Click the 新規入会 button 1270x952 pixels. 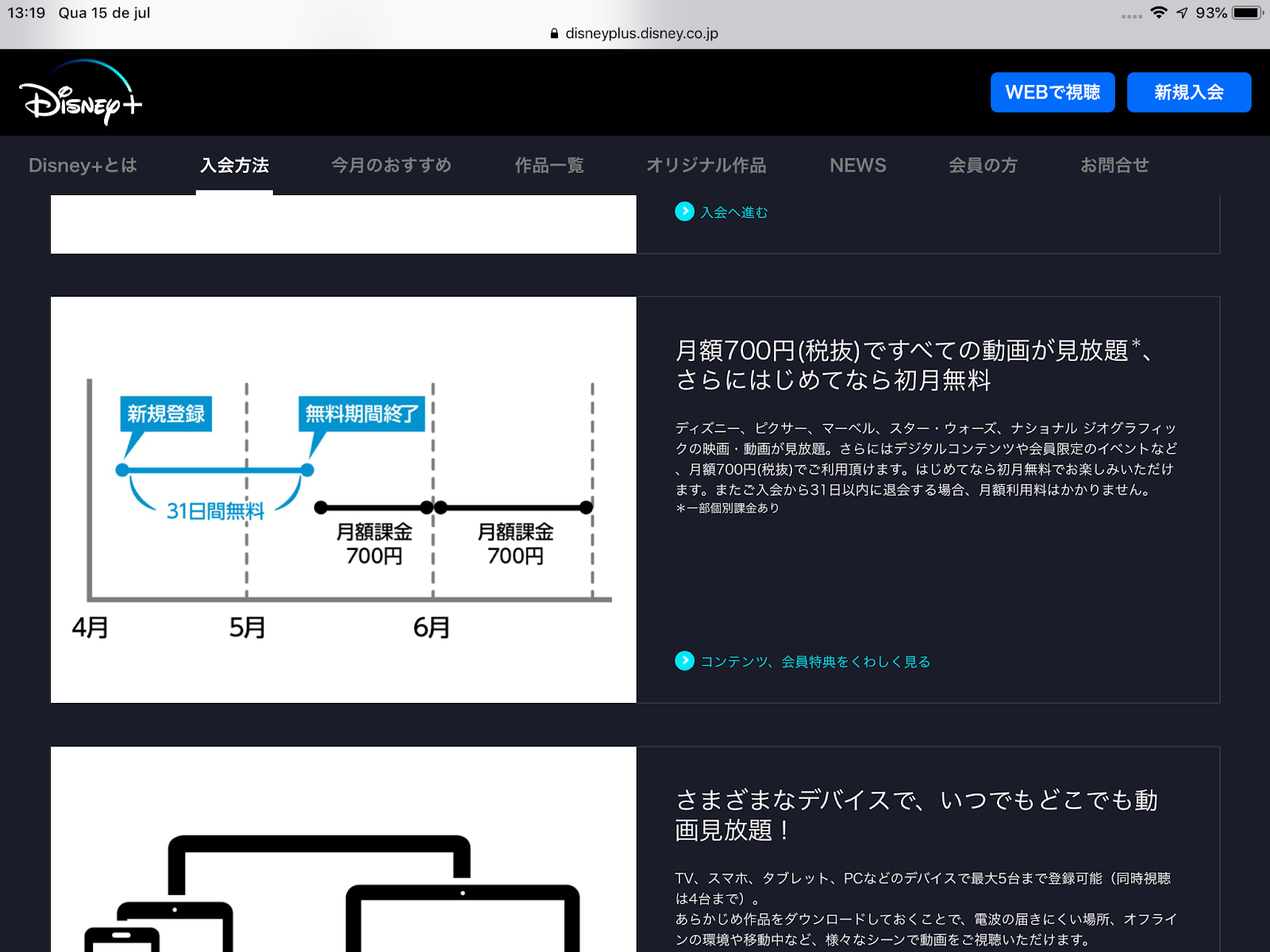pyautogui.click(x=1189, y=93)
